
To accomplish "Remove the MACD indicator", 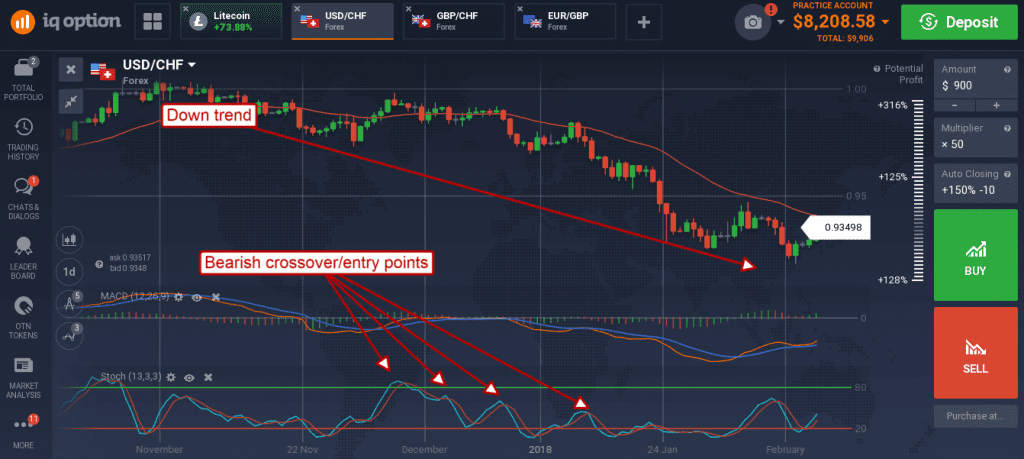I will click(x=216, y=296).
